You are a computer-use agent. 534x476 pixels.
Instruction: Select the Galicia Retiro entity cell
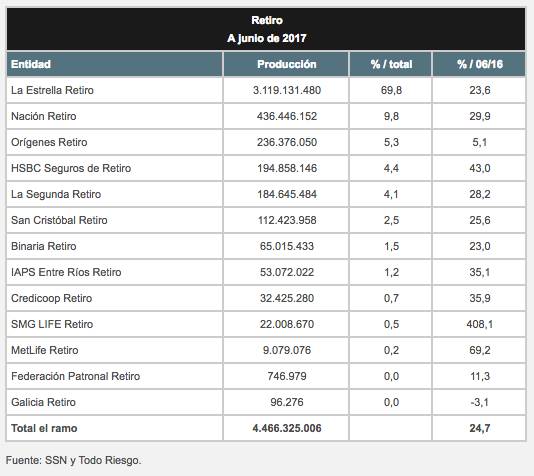click(115, 402)
